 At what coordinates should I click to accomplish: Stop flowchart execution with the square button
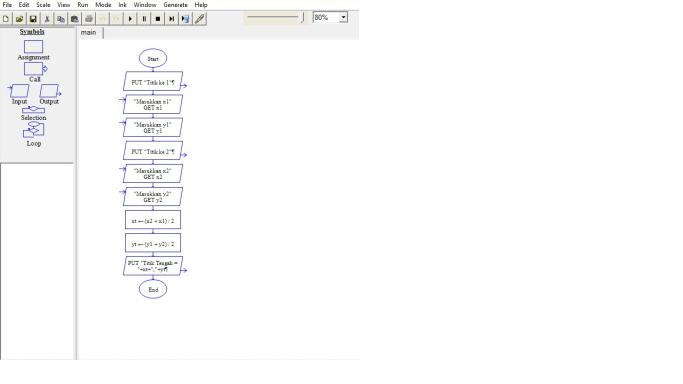pyautogui.click(x=158, y=19)
